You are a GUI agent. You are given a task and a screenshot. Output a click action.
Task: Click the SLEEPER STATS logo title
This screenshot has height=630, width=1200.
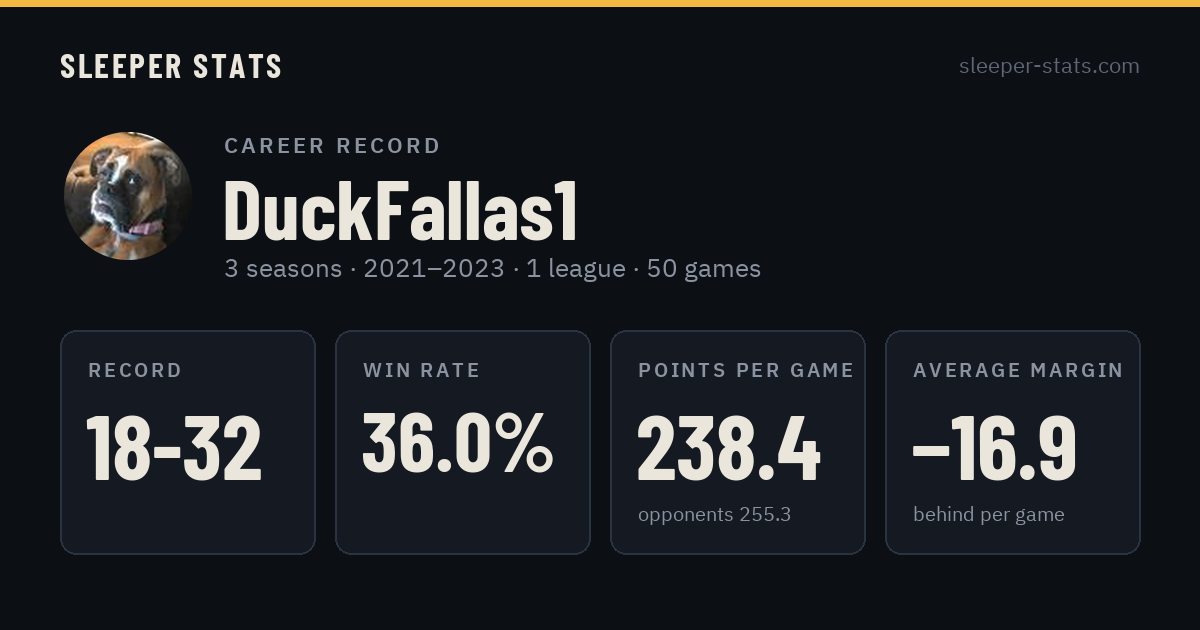pos(171,66)
